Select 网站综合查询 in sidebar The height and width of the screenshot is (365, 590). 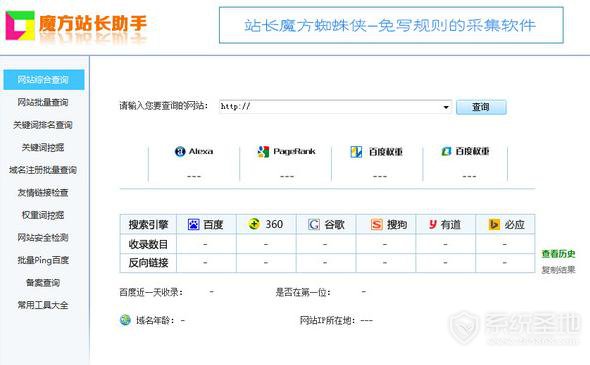pyautogui.click(x=44, y=80)
